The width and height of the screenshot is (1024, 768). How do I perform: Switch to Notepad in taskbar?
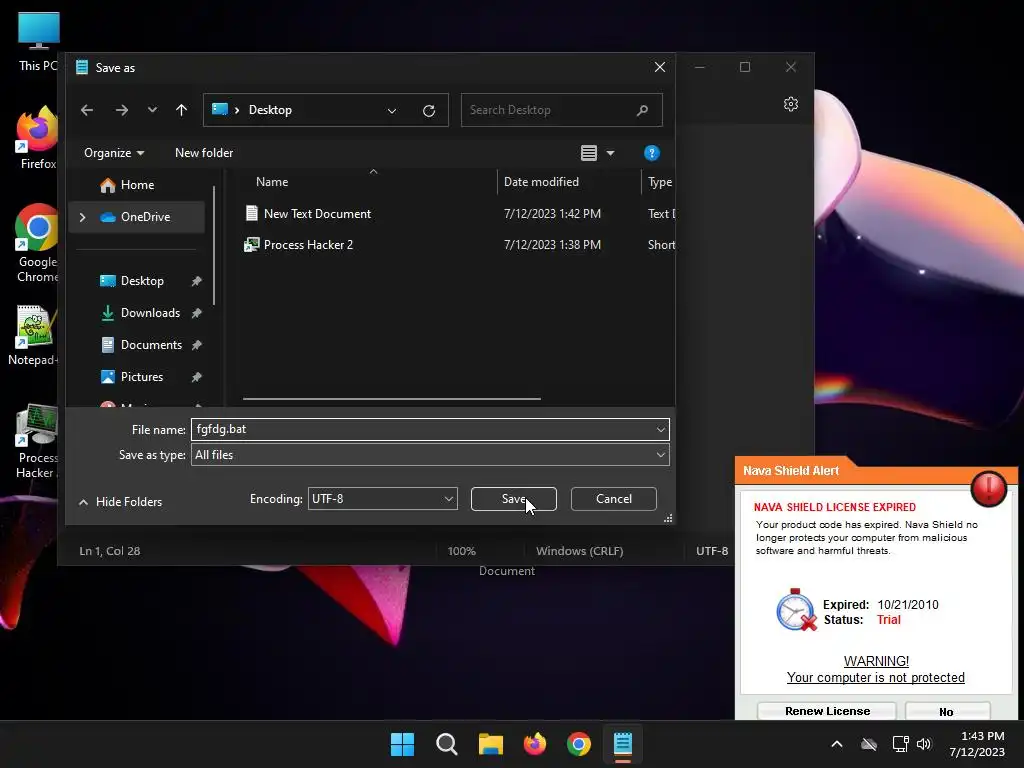point(623,744)
